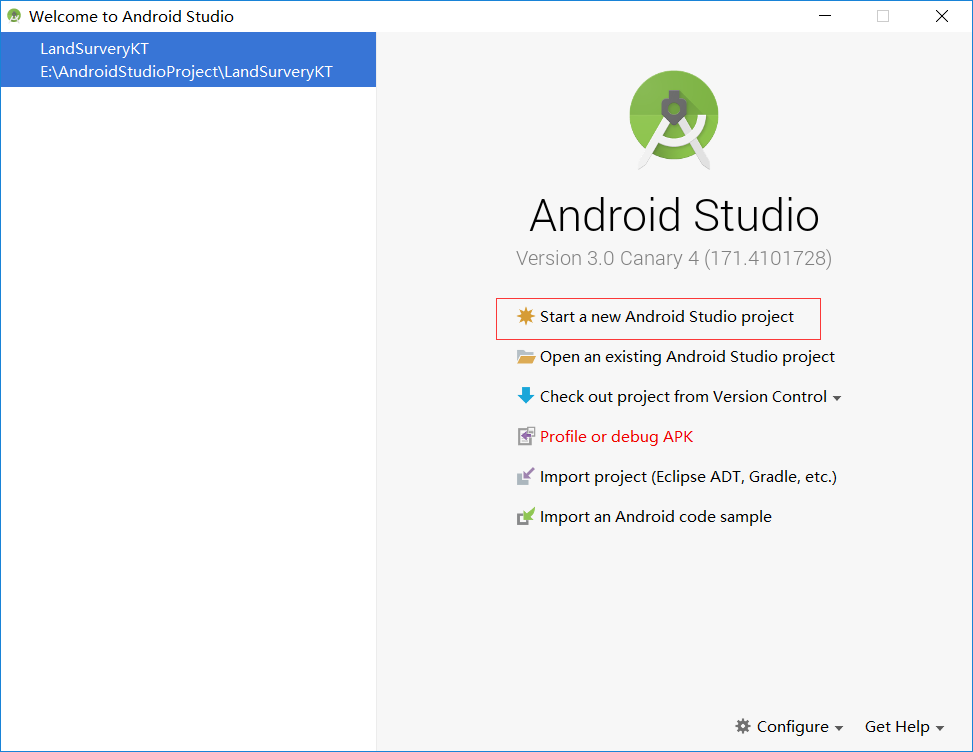The image size is (973, 752).
Task: Click the Android Studio logo graphic
Action: tap(673, 117)
